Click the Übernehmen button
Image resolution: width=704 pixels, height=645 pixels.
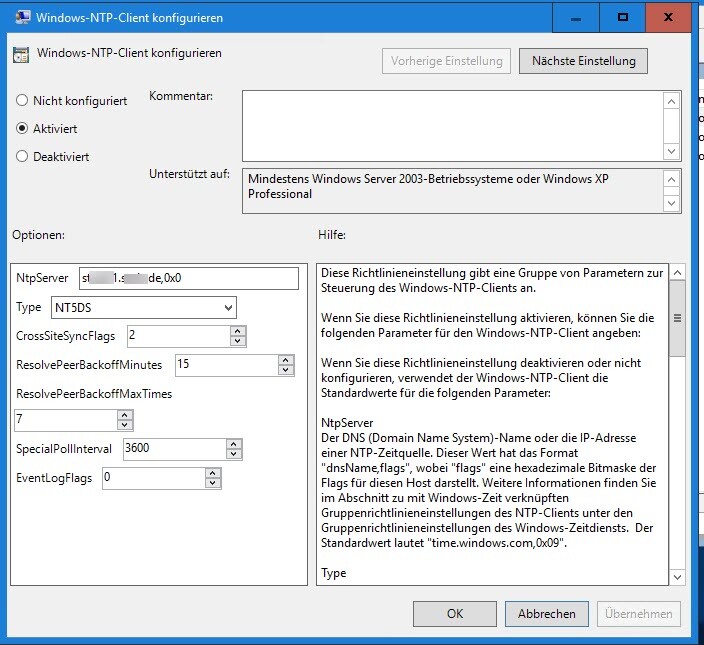pos(638,614)
